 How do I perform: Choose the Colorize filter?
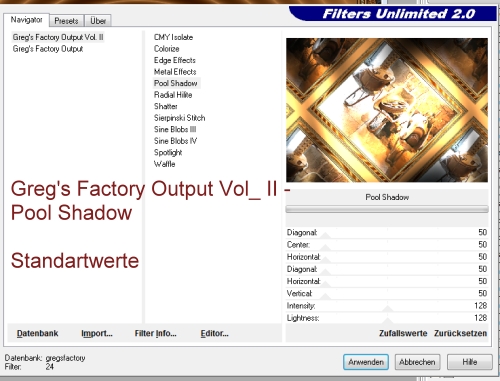click(167, 49)
